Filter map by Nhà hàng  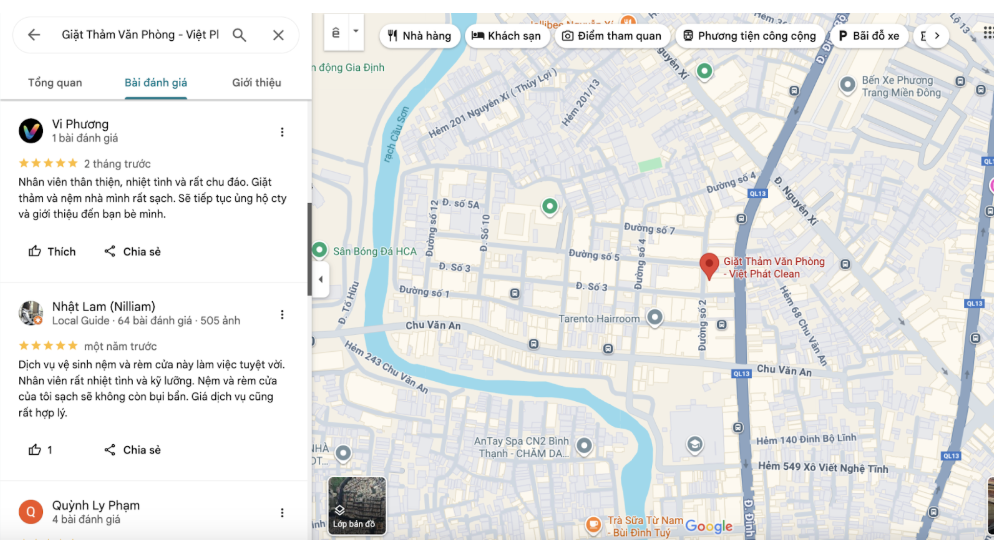tap(419, 36)
